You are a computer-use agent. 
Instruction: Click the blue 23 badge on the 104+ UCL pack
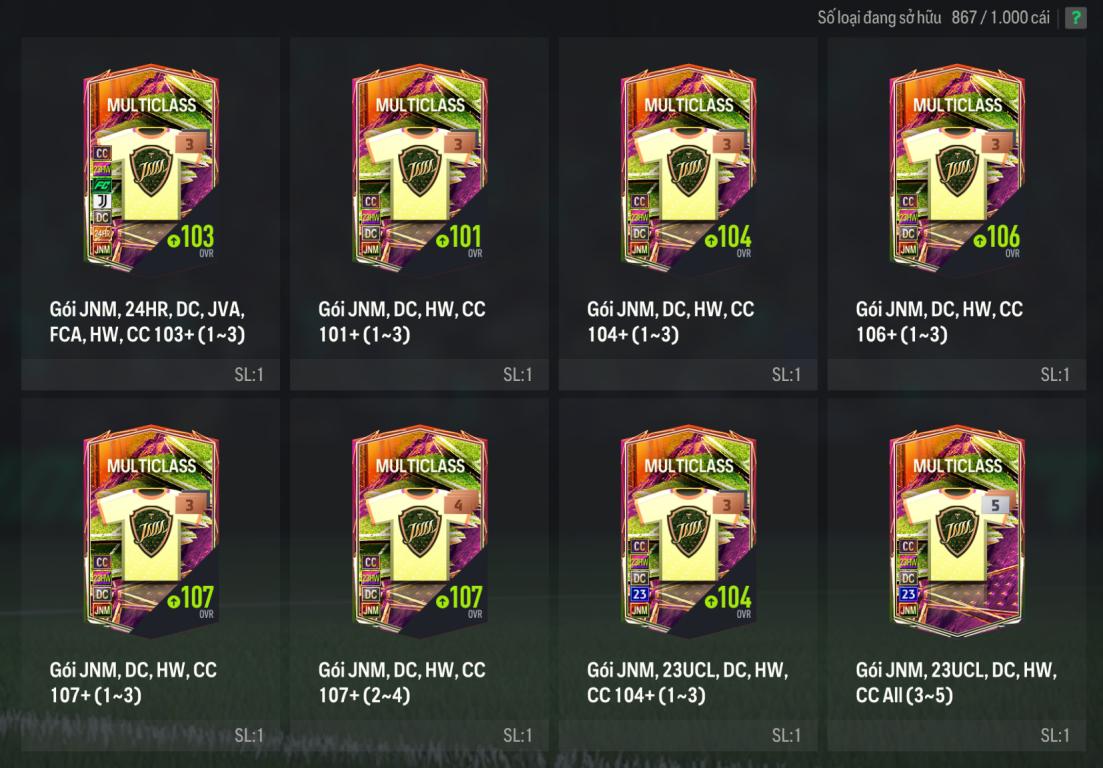pyautogui.click(x=639, y=594)
